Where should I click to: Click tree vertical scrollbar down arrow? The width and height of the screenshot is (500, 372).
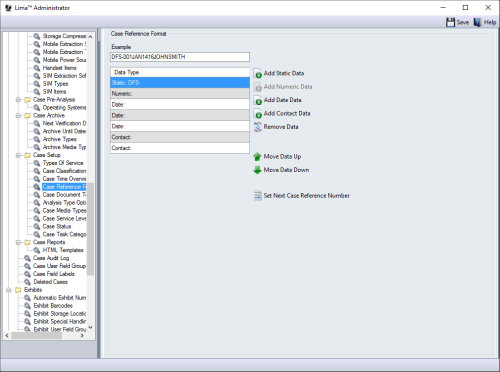[x=90, y=328]
